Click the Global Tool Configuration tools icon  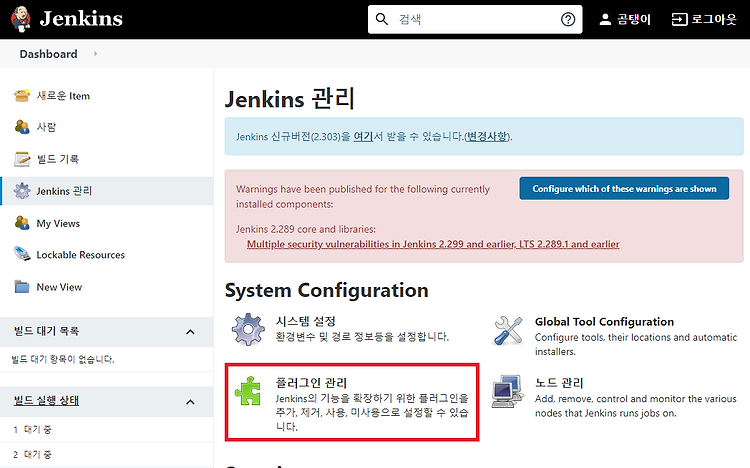[507, 330]
